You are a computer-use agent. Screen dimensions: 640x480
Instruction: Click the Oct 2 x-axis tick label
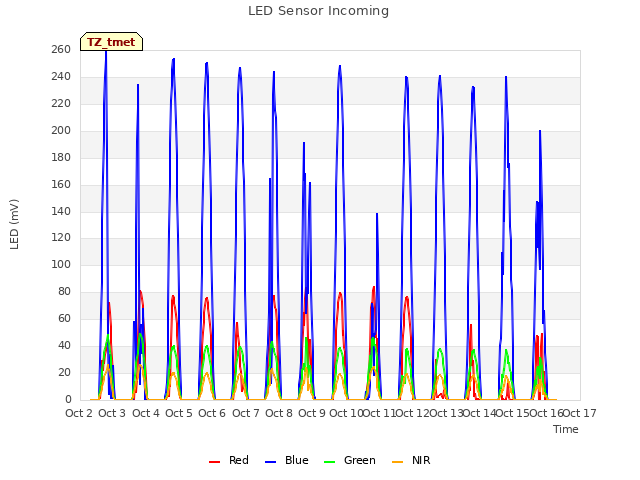pyautogui.click(x=79, y=413)
